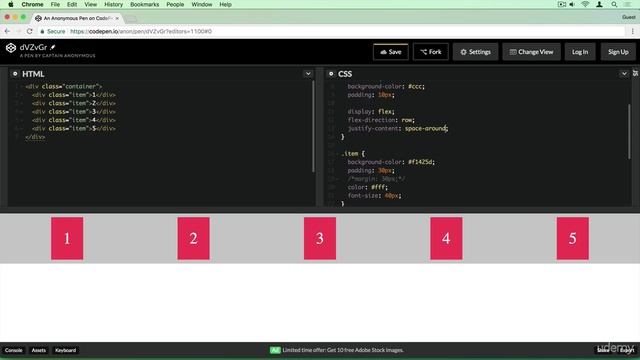Screen dimensions: 640x360
Task: Open CSS editor settings gear
Action: click(x=331, y=74)
